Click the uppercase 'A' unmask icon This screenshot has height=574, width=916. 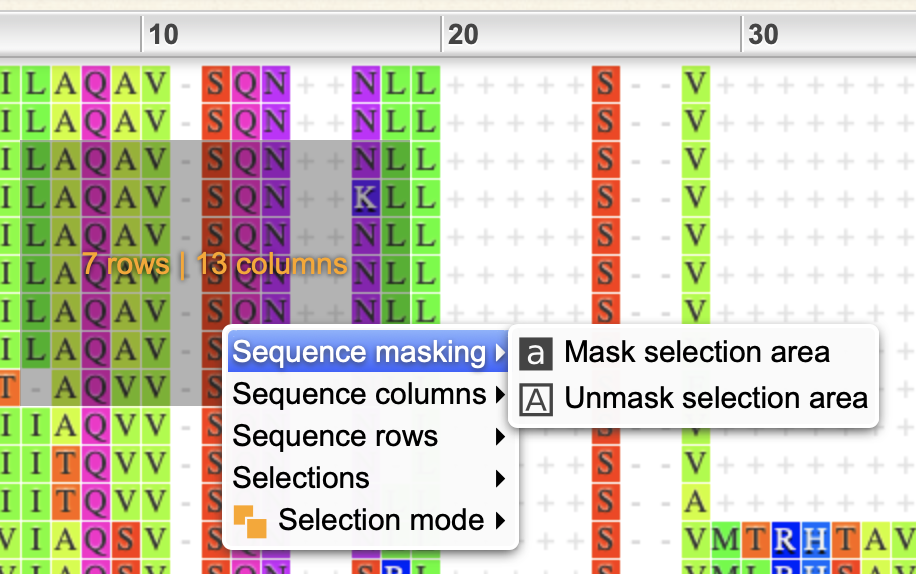point(536,399)
